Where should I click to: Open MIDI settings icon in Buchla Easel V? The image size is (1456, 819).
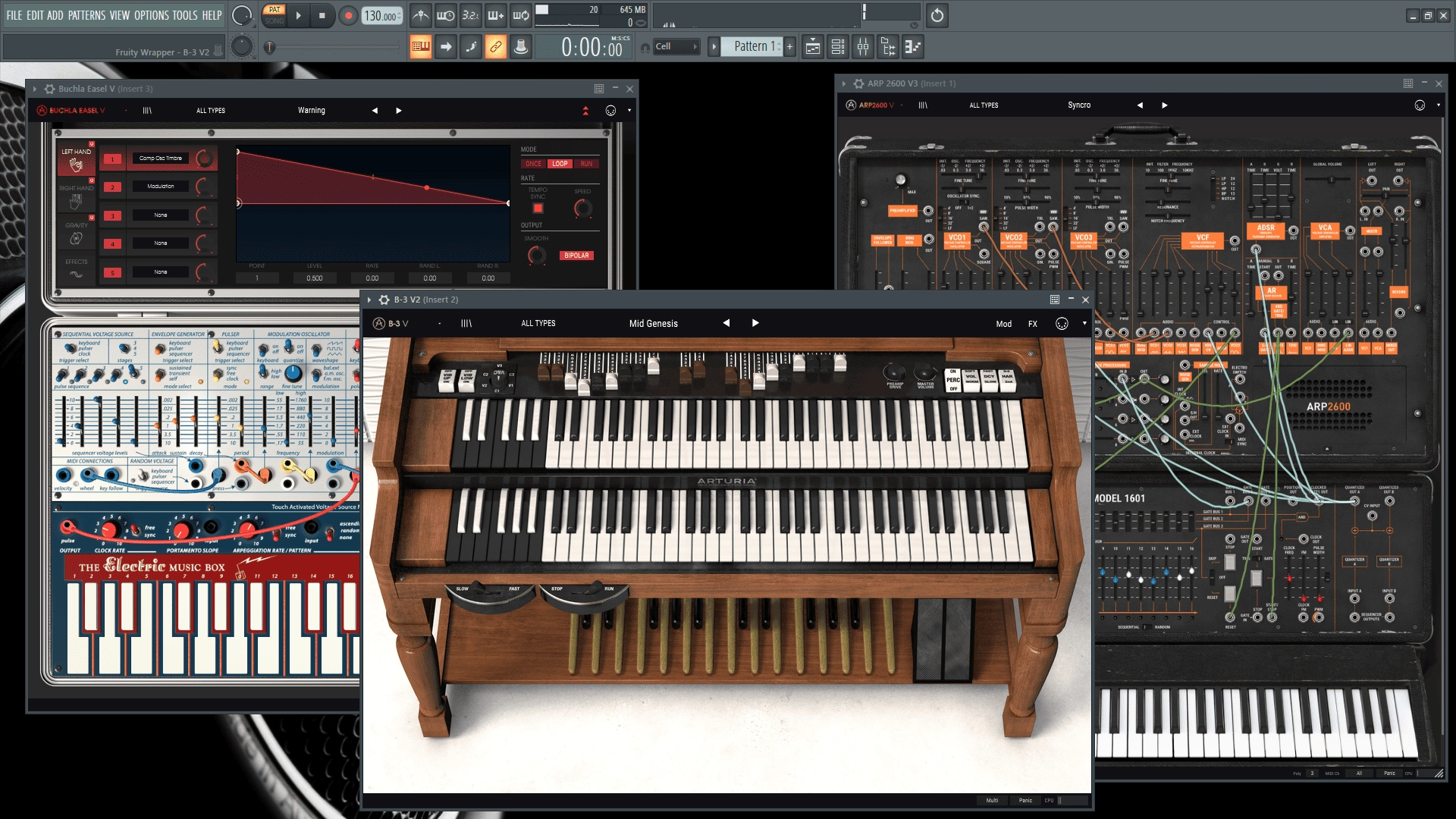[x=610, y=111]
